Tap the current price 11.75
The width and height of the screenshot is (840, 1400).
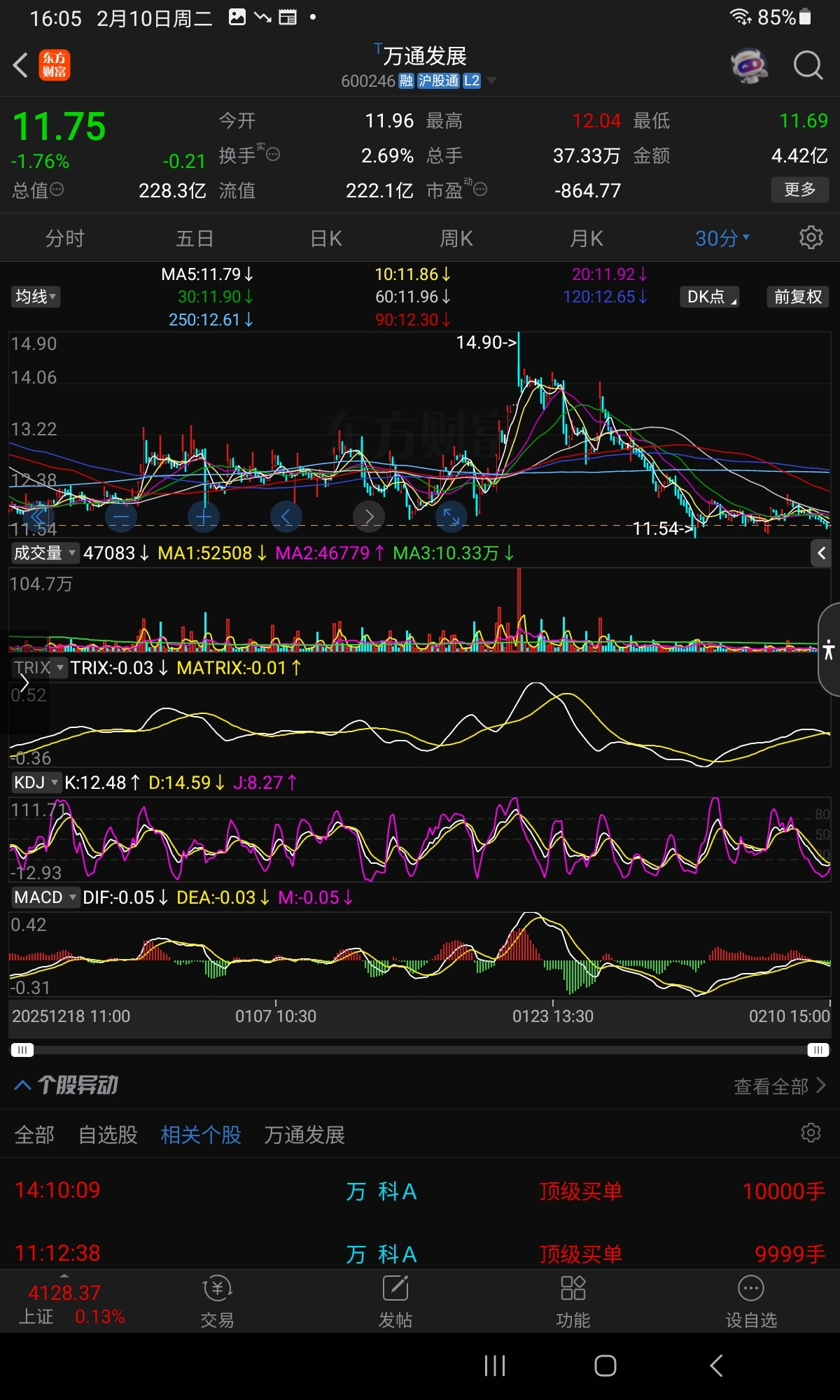tap(59, 127)
